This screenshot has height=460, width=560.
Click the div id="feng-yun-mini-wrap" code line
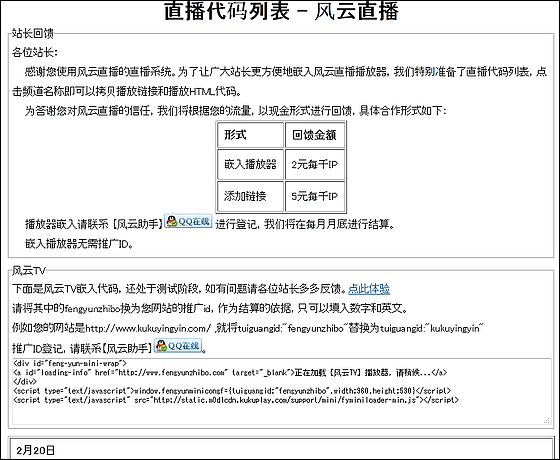(x=70, y=364)
